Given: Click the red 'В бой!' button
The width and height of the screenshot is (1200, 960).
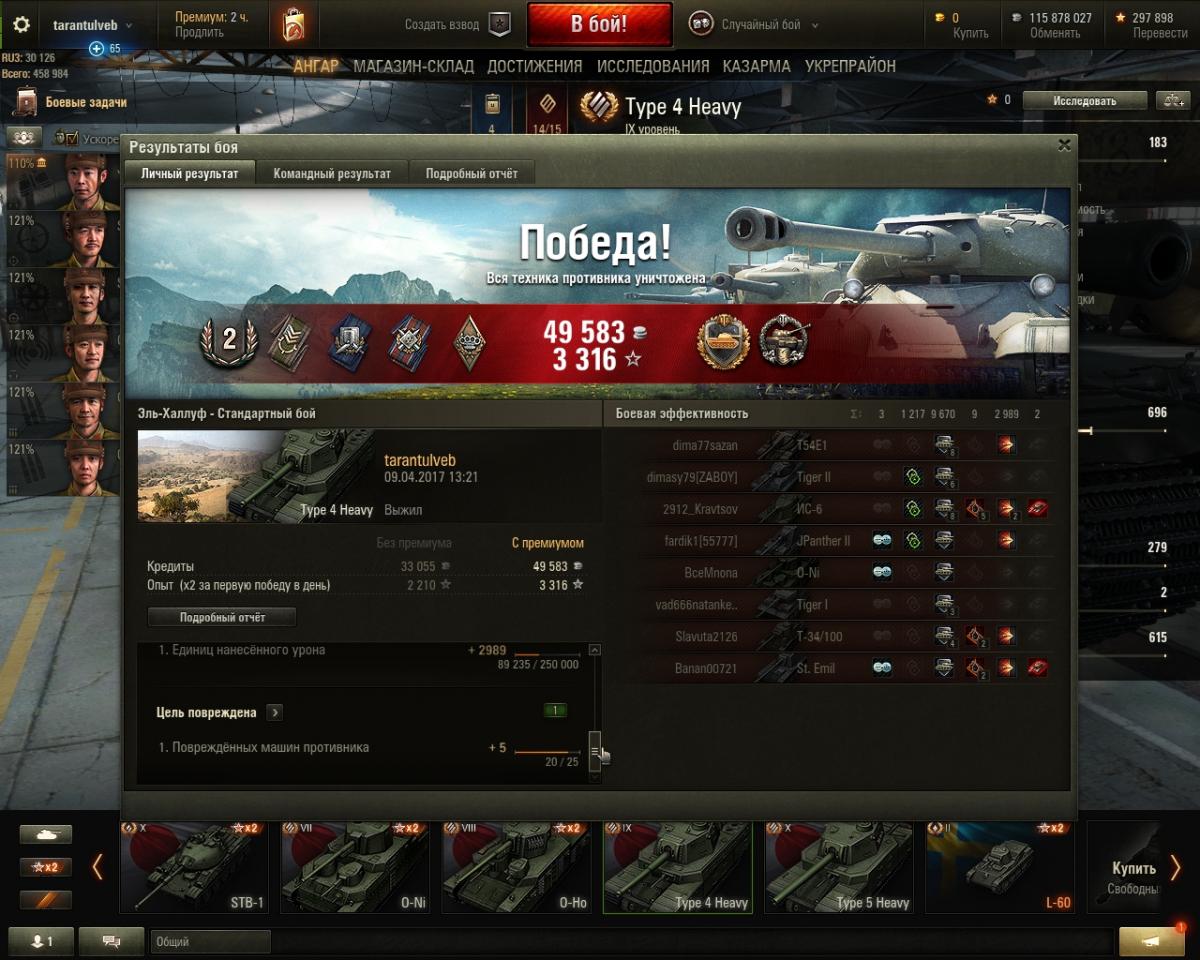Looking at the screenshot, I should tap(599, 25).
